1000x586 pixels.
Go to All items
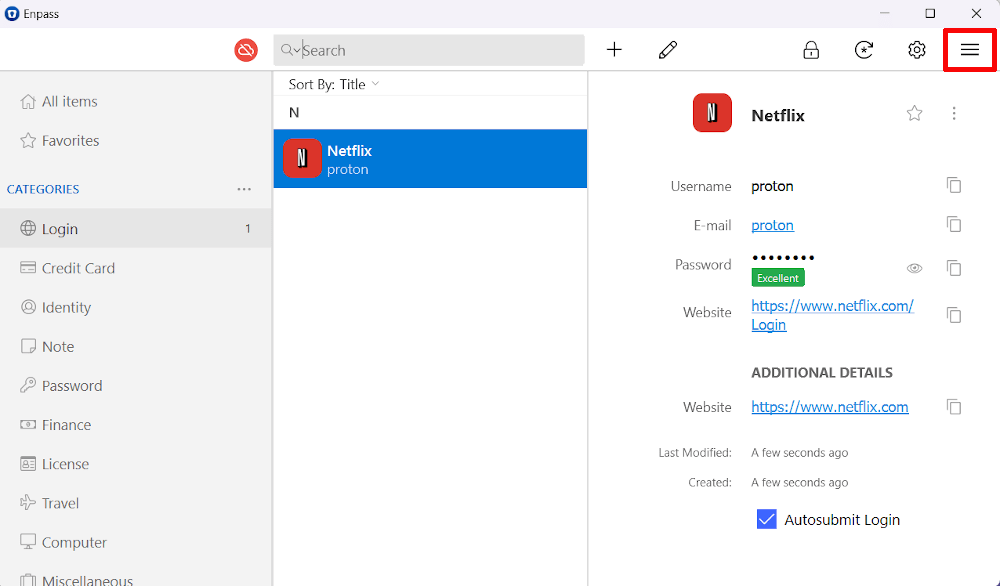pos(135,101)
